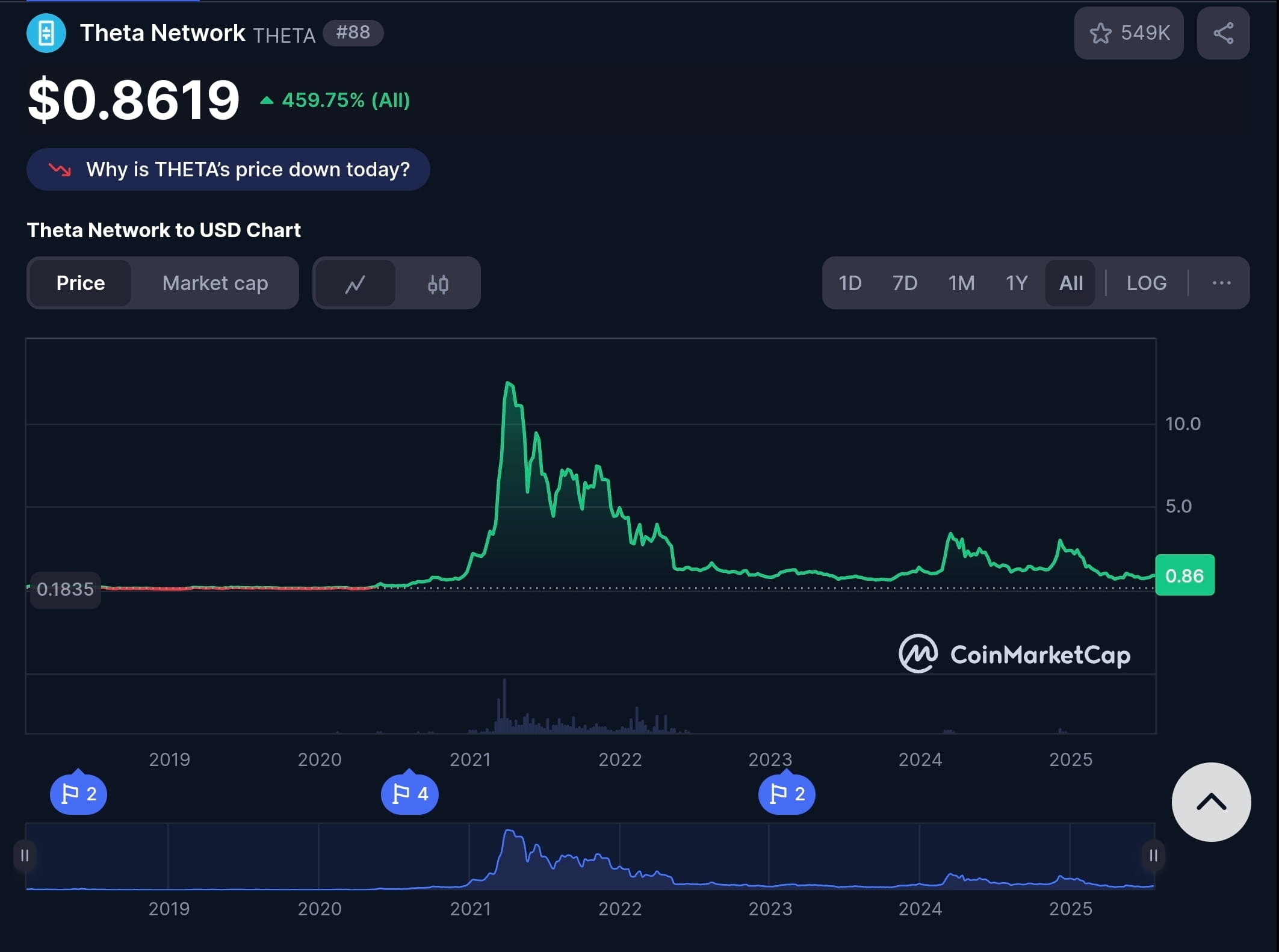Open the flag marker before 2019
The width and height of the screenshot is (1279, 952).
(x=79, y=794)
